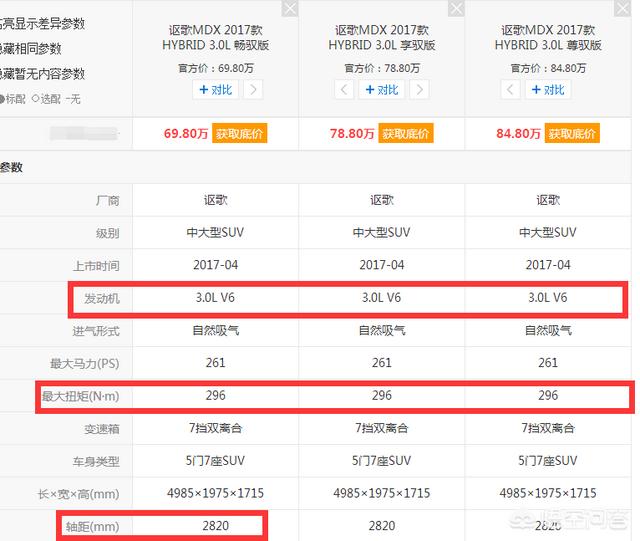Click the 享驭版 5门7座SUV body type cell
The image size is (640, 541).
click(x=382, y=461)
